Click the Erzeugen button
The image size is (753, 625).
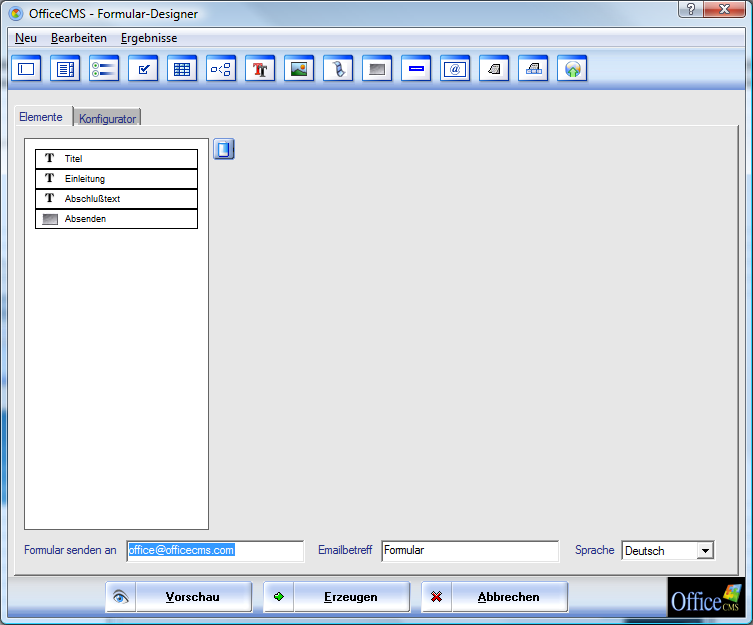click(x=351, y=597)
